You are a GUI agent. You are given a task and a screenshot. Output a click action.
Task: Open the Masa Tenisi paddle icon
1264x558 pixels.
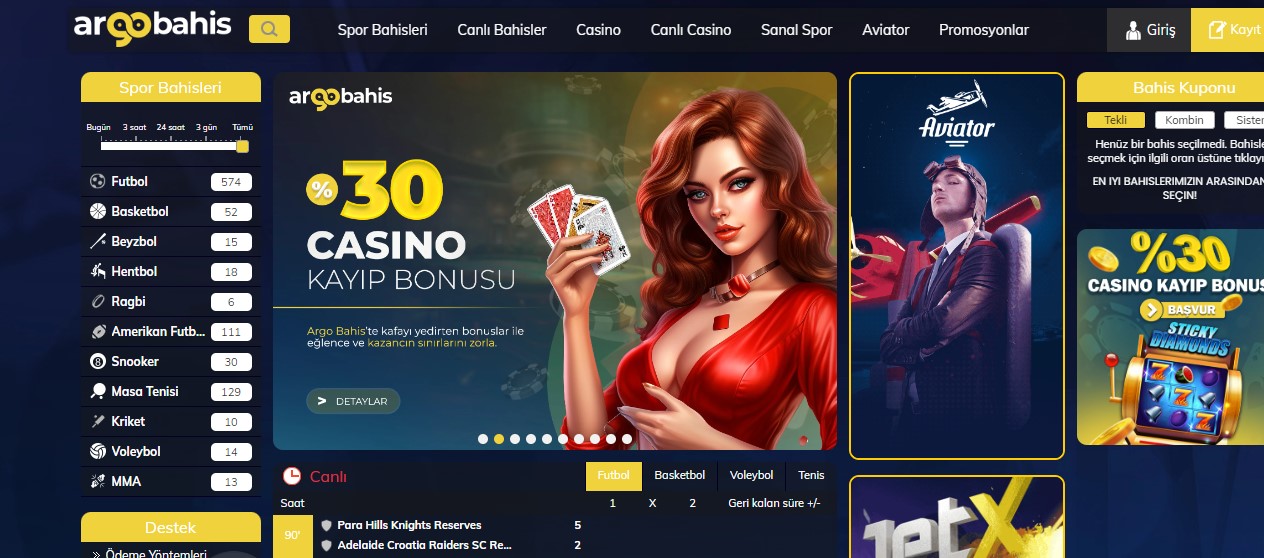pos(98,392)
